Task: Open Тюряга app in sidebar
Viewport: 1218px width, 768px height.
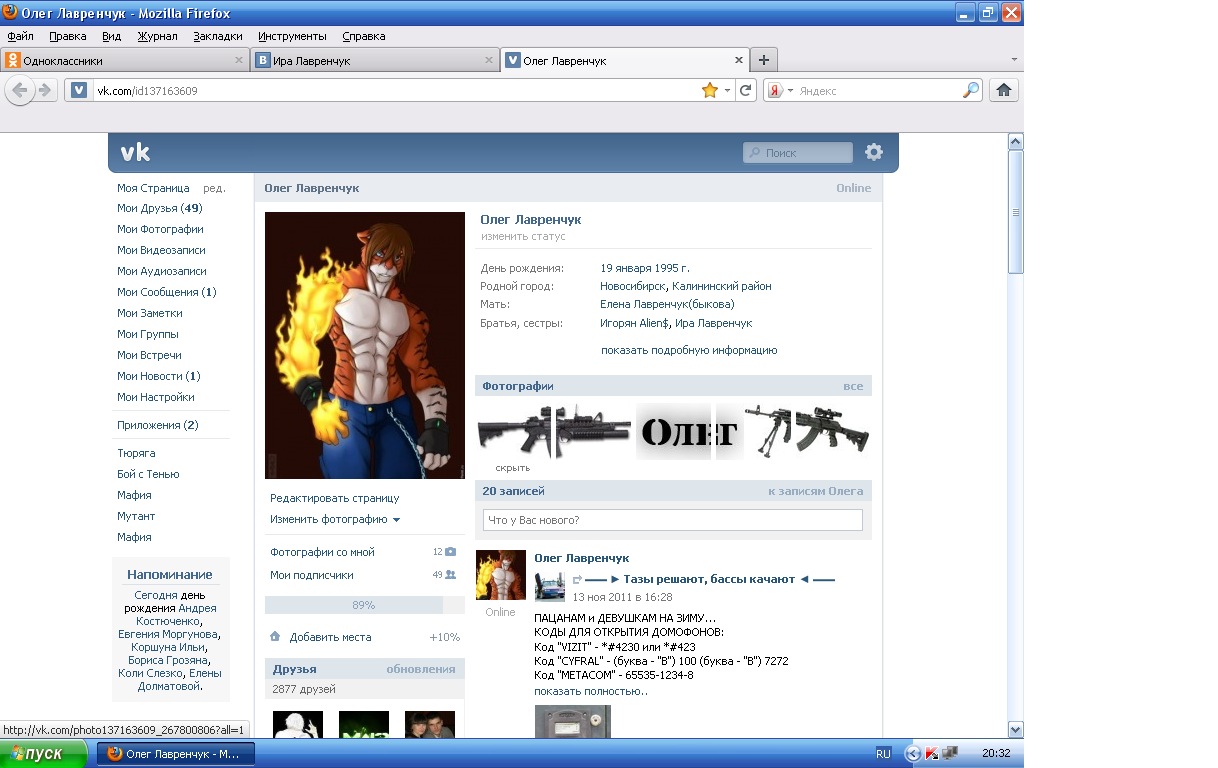Action: click(x=136, y=454)
